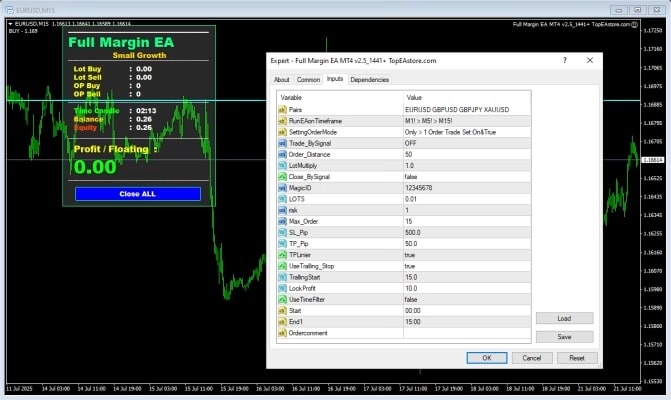The image size is (671, 400).
Task: Click the empty Ordercomment value field
Action: [467, 333]
